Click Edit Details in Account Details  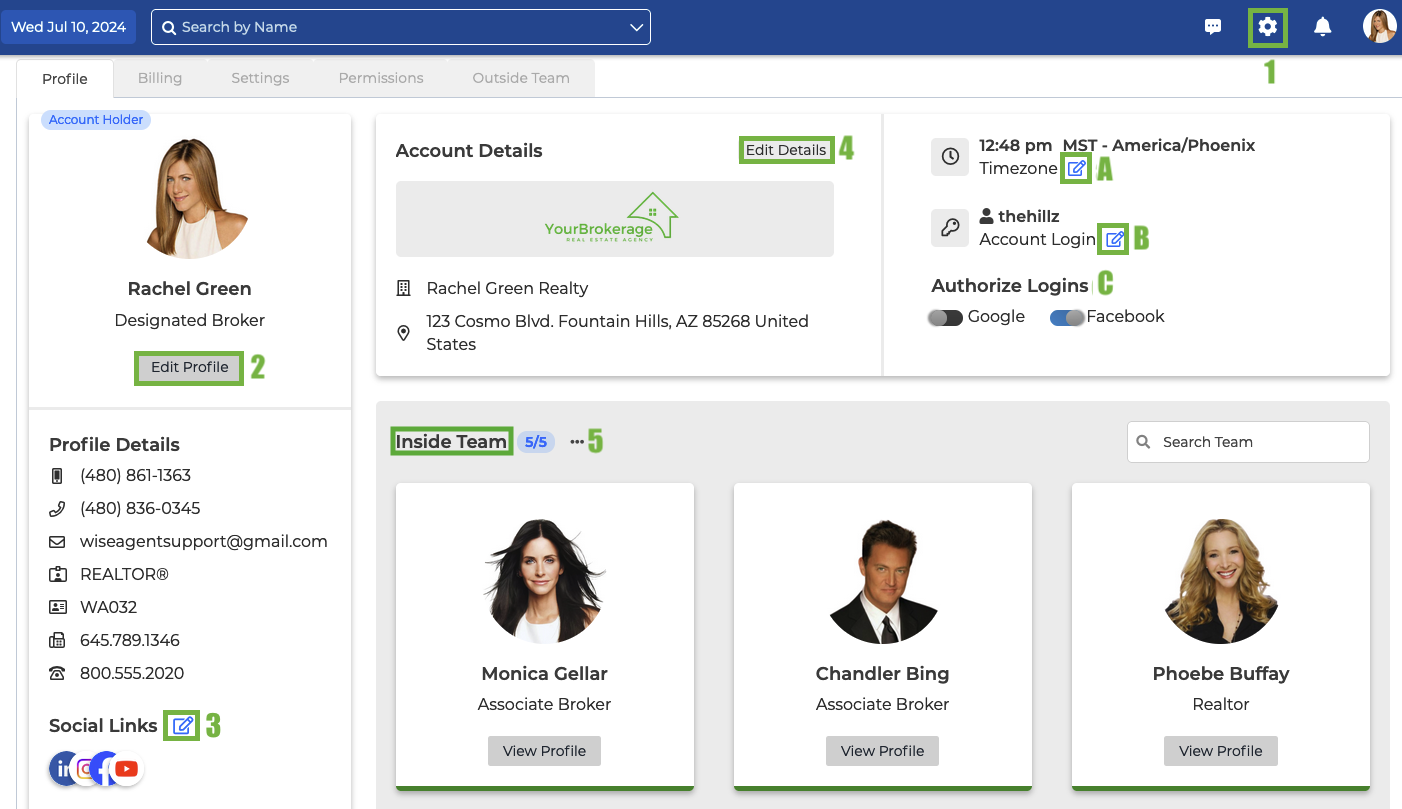pos(786,150)
